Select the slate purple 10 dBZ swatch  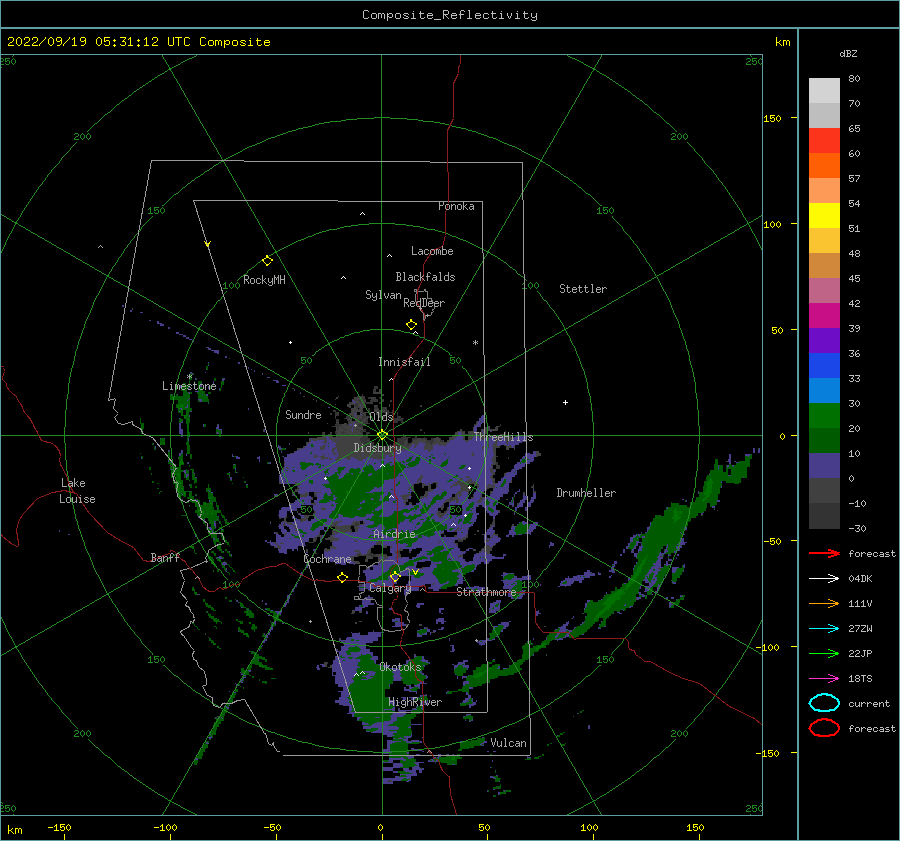coord(824,466)
